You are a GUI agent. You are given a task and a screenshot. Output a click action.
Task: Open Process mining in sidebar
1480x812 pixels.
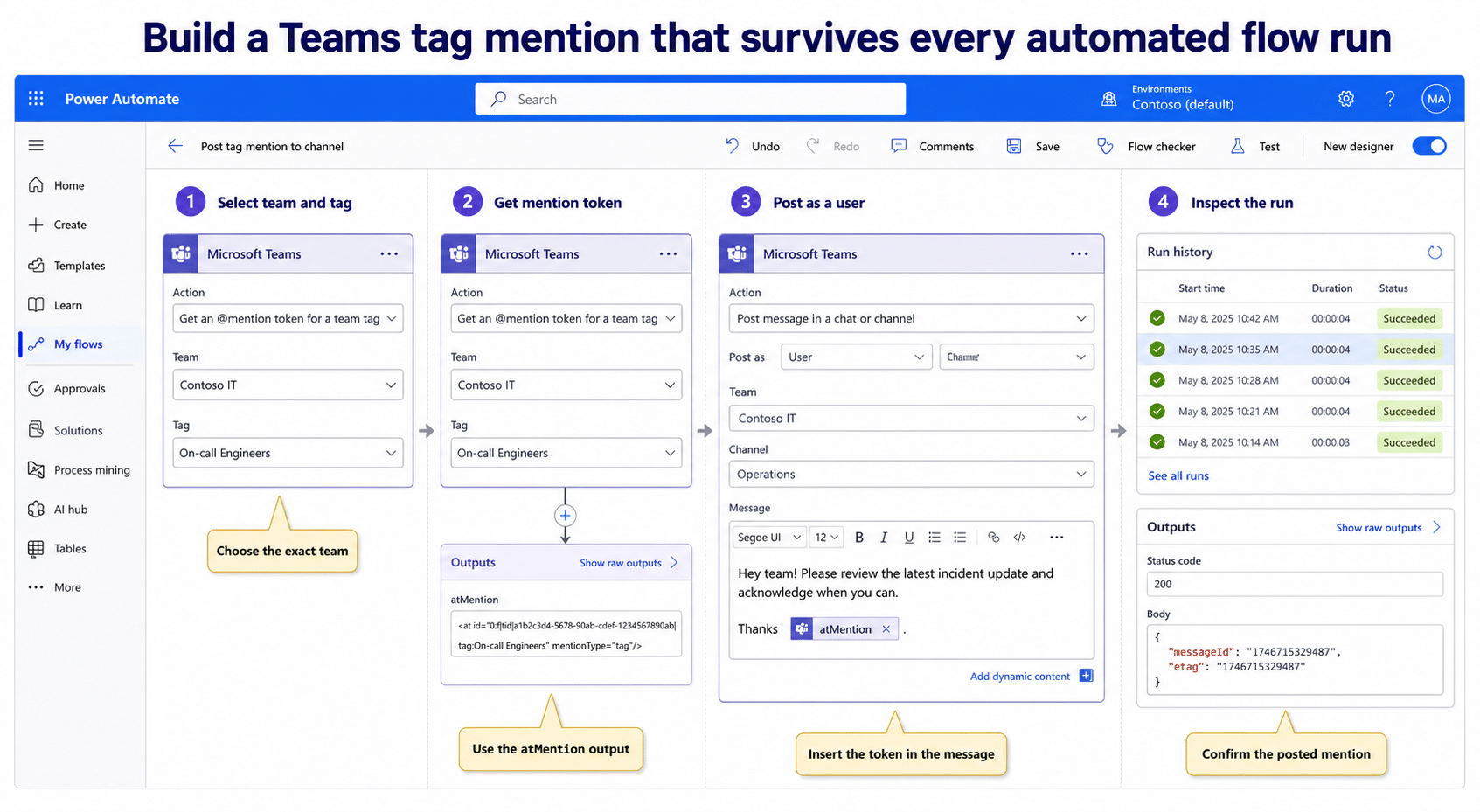click(79, 469)
